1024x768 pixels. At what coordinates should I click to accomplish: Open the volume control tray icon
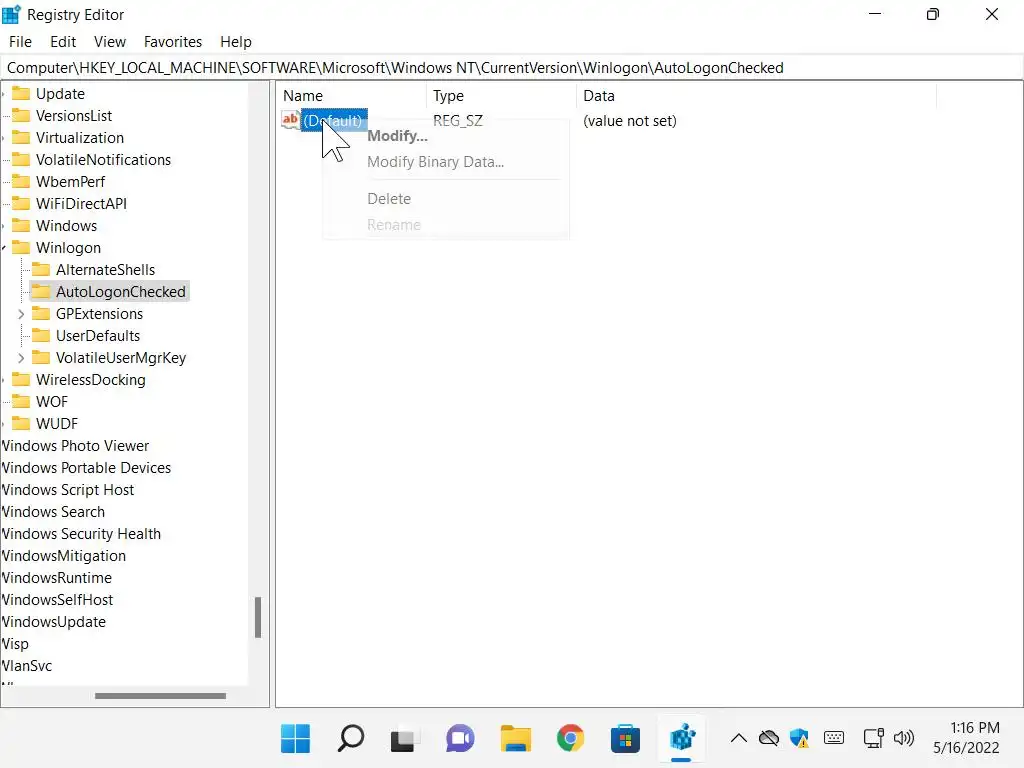[x=904, y=739]
